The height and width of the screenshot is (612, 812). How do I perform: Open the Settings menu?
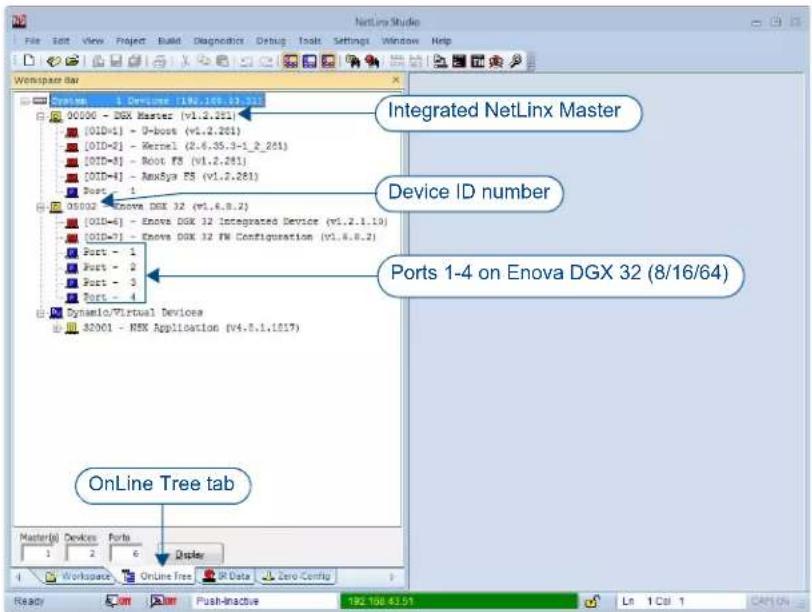(x=351, y=40)
